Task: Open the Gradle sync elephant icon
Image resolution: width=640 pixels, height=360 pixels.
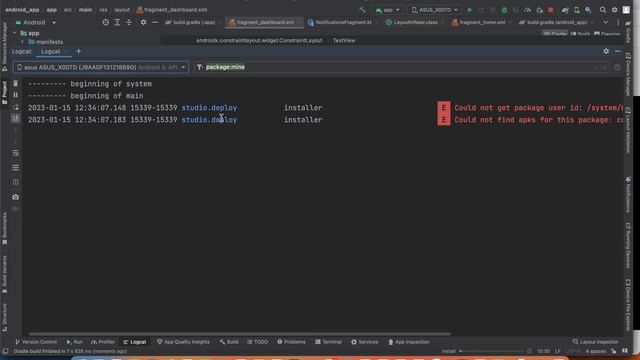Action: point(565,10)
